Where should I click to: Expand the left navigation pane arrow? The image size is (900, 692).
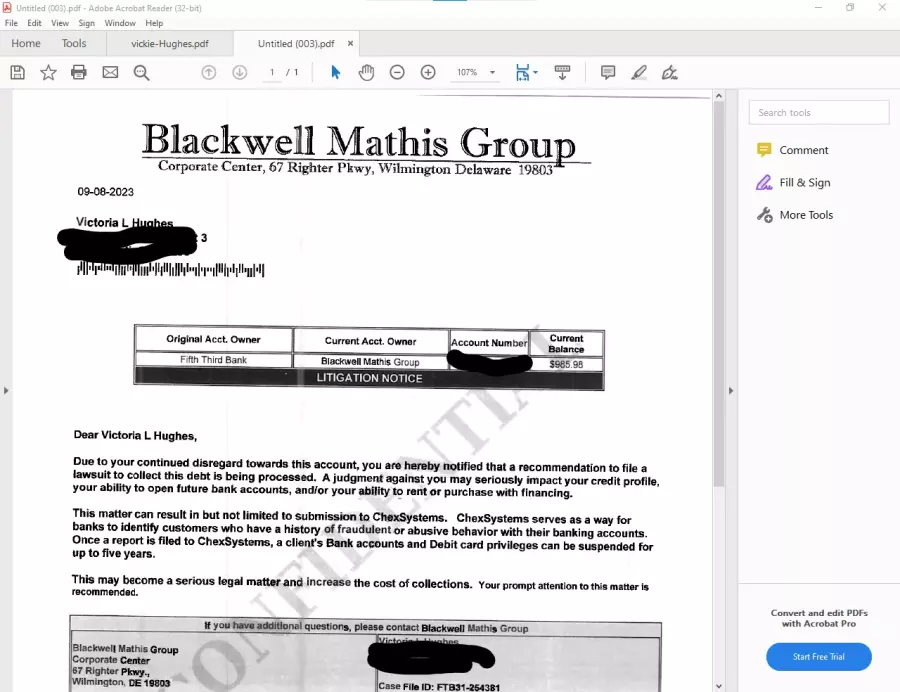[6, 391]
